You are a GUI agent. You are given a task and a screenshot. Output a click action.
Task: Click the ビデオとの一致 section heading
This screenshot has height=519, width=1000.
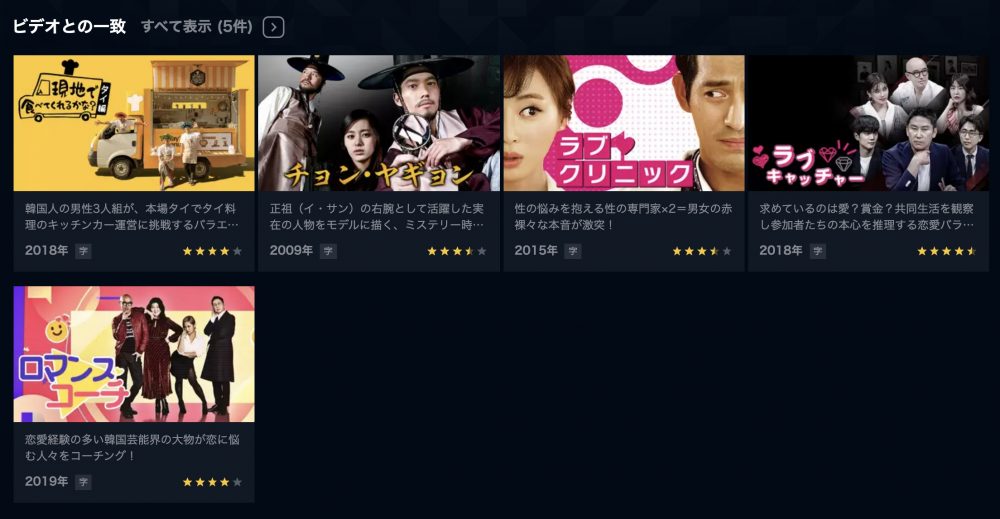[x=70, y=27]
